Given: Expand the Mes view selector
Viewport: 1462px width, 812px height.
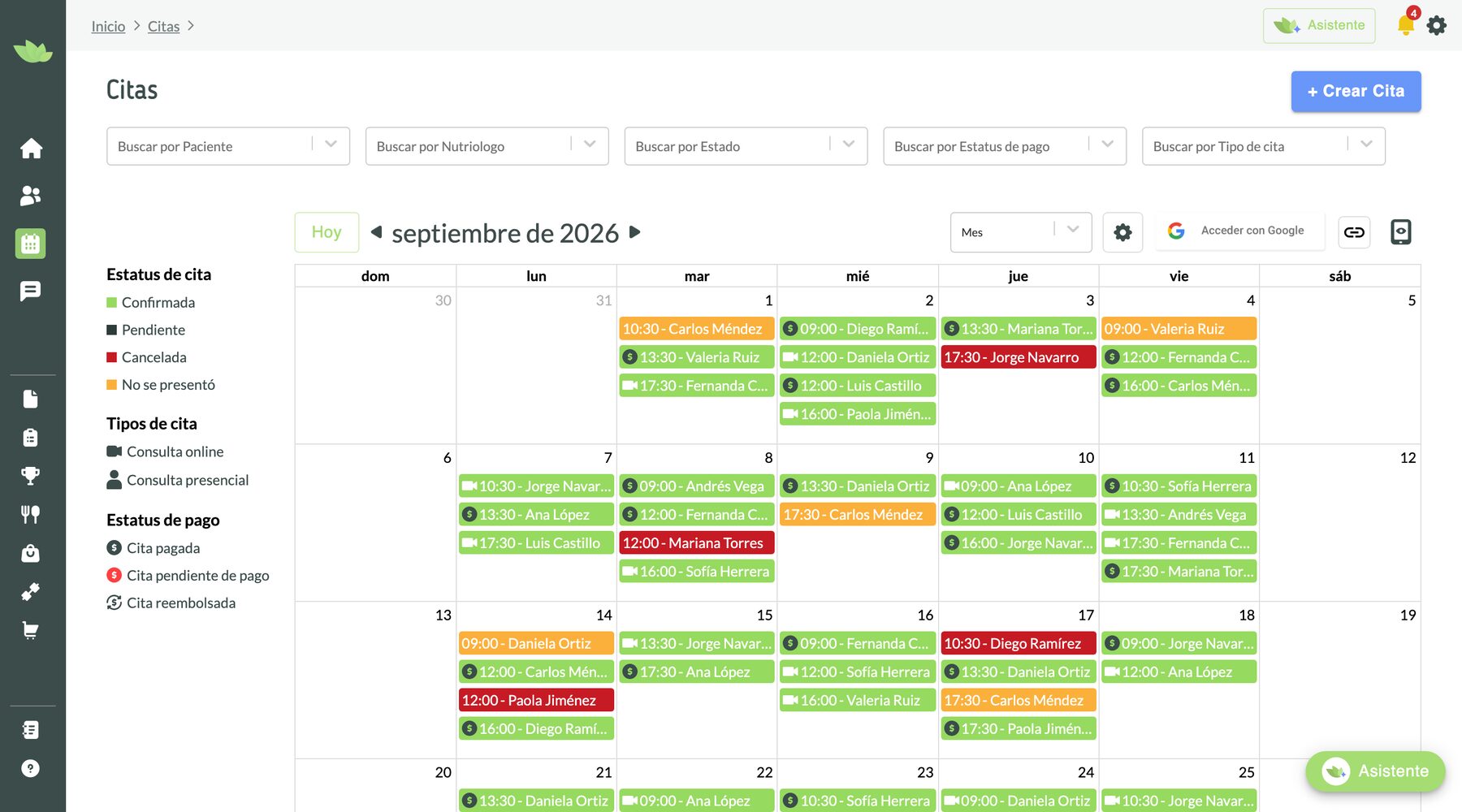Looking at the screenshot, I should (1021, 232).
